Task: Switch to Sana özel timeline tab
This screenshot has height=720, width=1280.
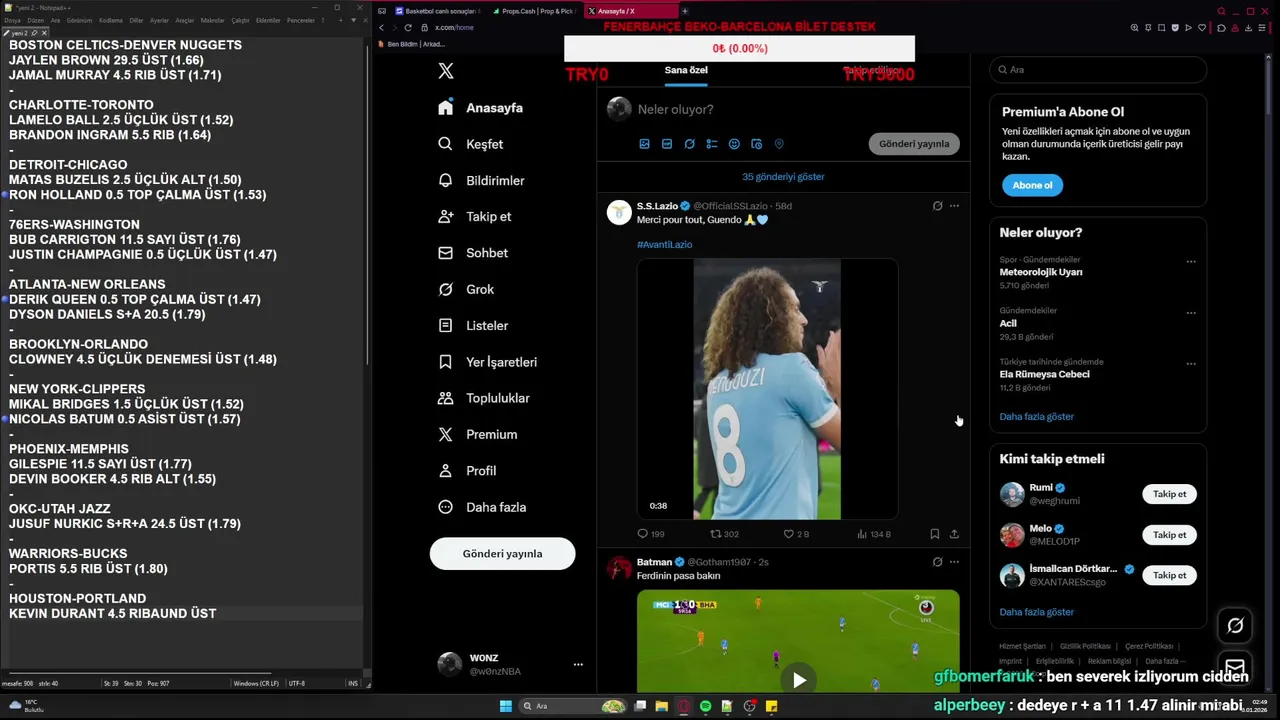Action: [x=686, y=70]
